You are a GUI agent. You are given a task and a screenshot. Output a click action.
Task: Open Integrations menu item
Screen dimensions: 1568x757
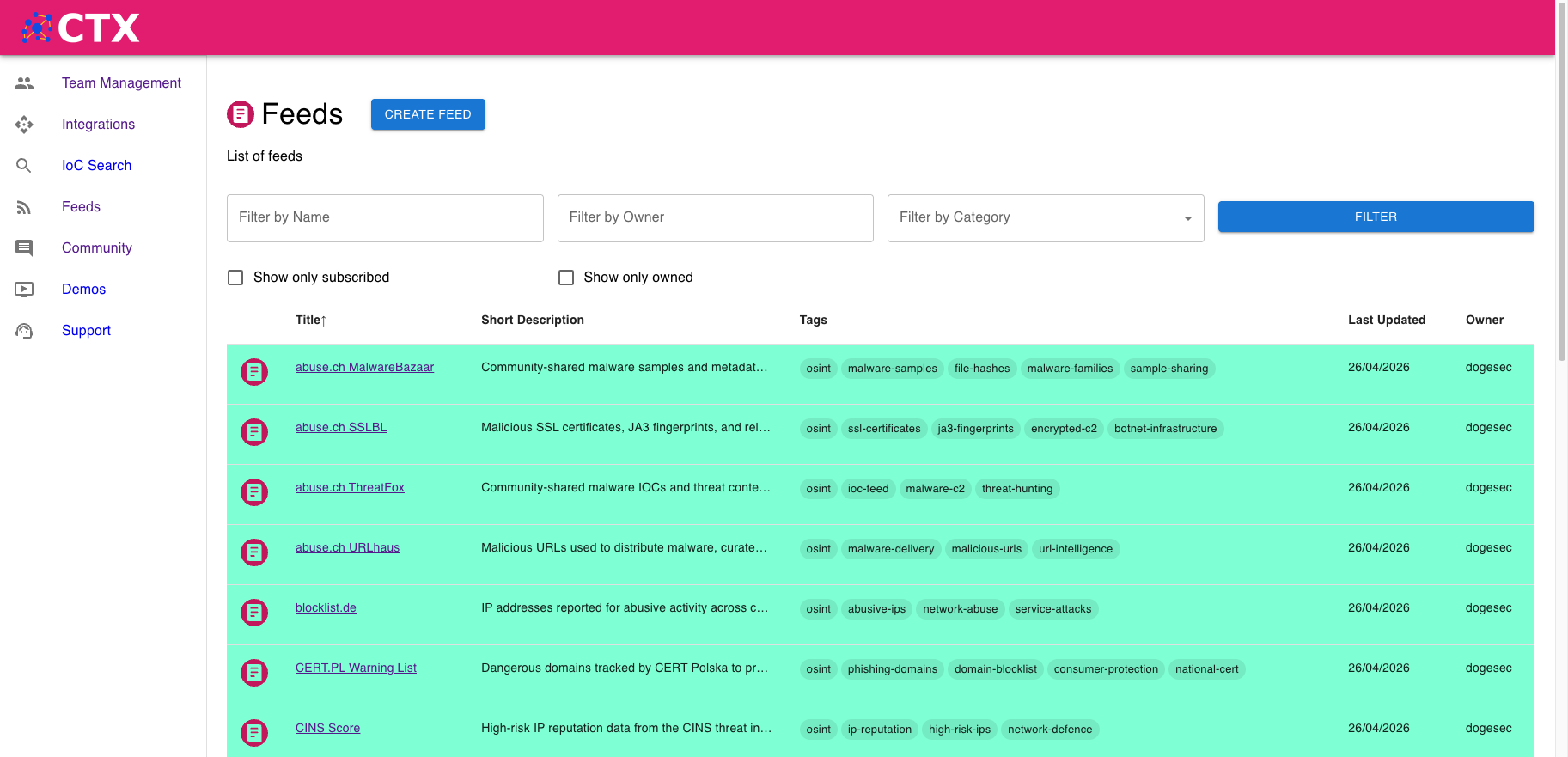(98, 125)
